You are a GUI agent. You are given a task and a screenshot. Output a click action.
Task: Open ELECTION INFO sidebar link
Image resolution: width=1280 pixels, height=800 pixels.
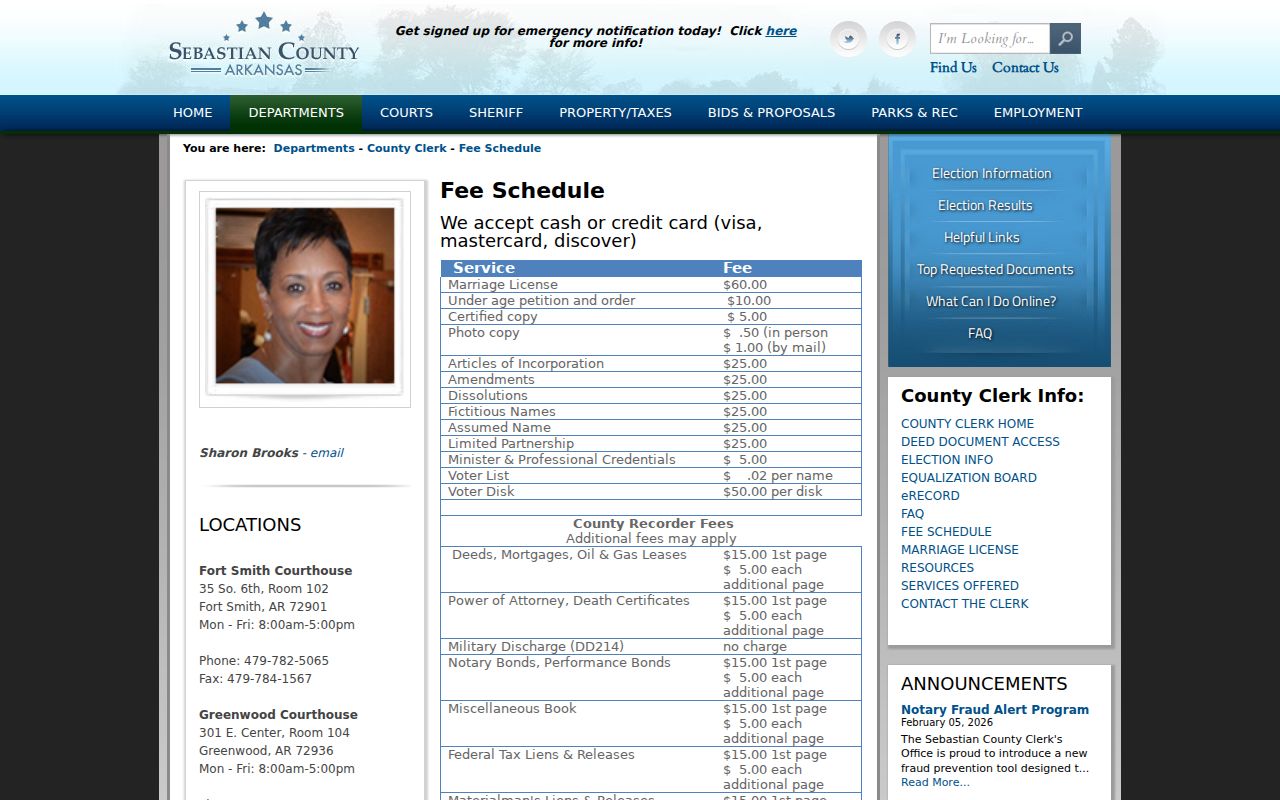(947, 460)
